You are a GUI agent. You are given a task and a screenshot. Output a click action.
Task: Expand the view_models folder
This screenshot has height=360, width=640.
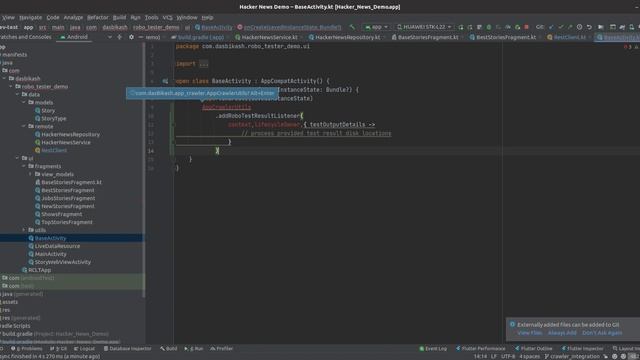click(x=31, y=174)
